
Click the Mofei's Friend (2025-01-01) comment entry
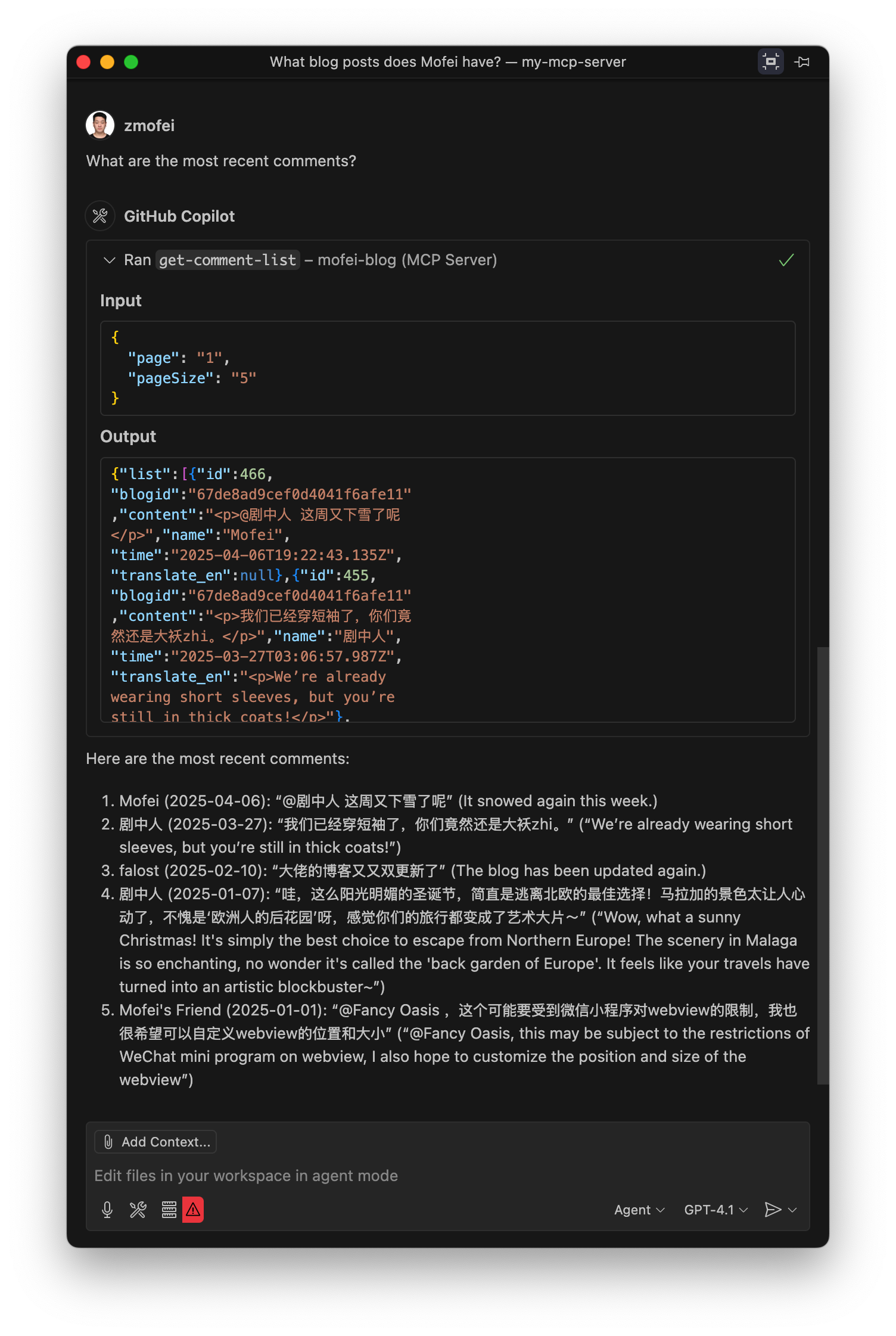465,1045
